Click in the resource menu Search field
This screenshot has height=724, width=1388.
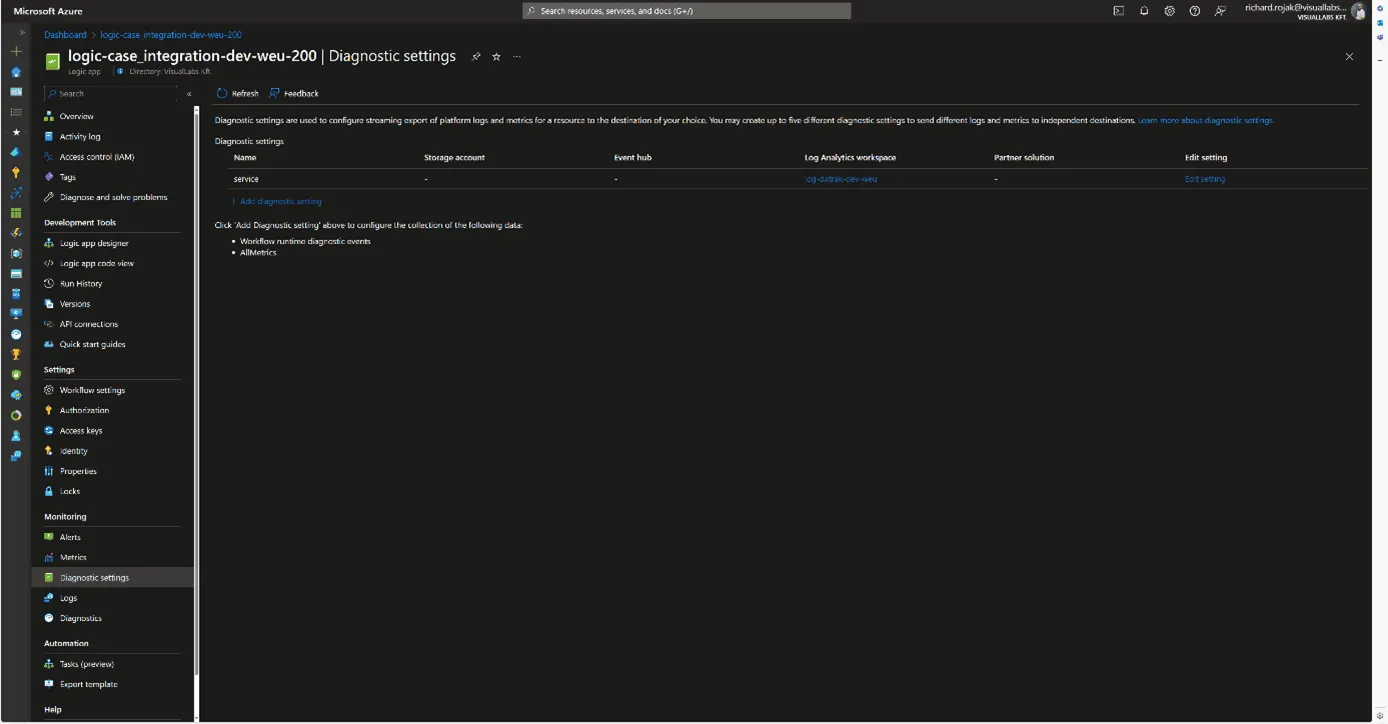[x=110, y=94]
